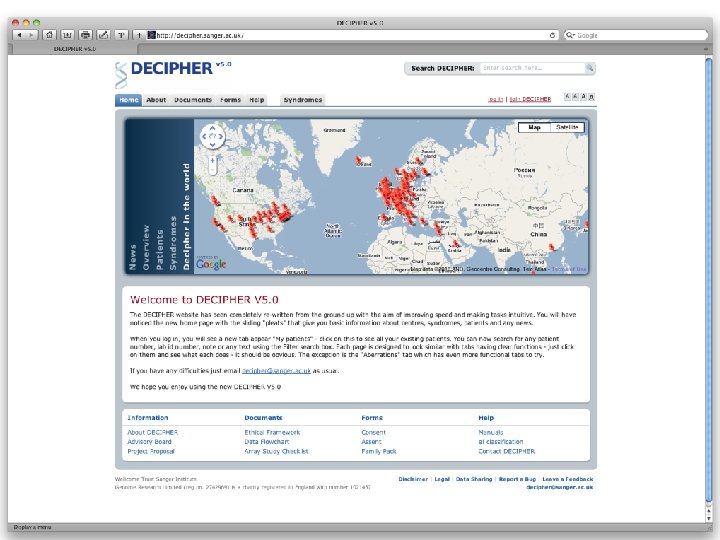Open the About navigation tab
The height and width of the screenshot is (540, 720).
[156, 100]
